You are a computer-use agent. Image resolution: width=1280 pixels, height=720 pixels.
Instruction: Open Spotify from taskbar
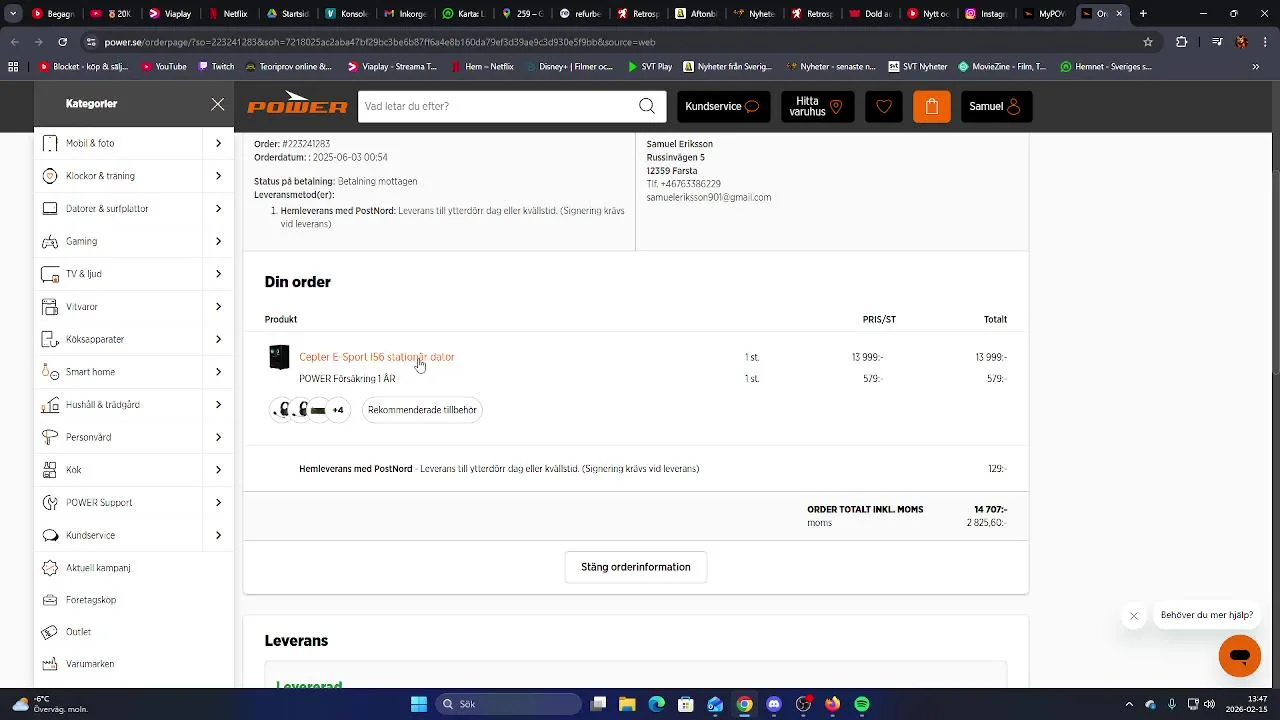(x=862, y=704)
